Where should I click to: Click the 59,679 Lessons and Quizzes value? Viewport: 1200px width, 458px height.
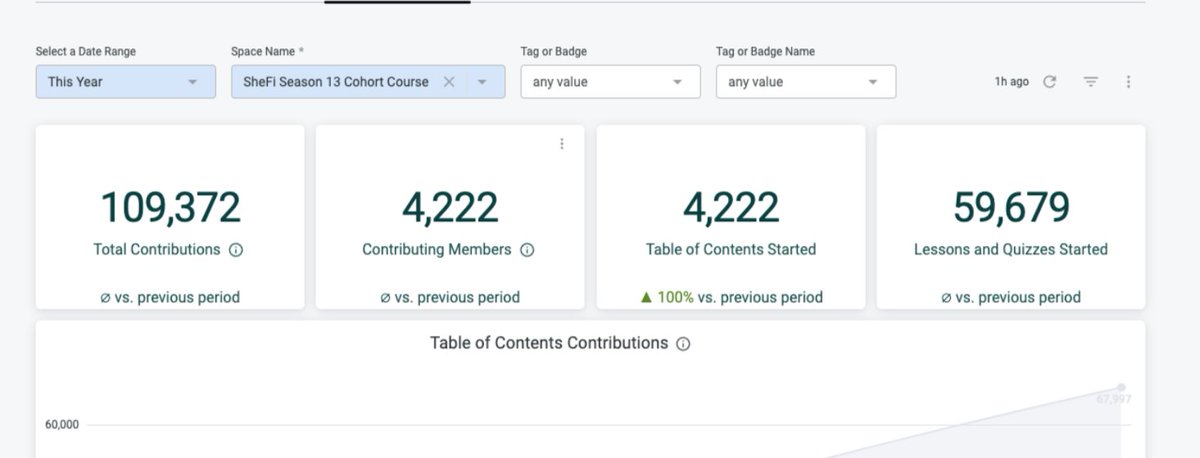[x=1011, y=207]
